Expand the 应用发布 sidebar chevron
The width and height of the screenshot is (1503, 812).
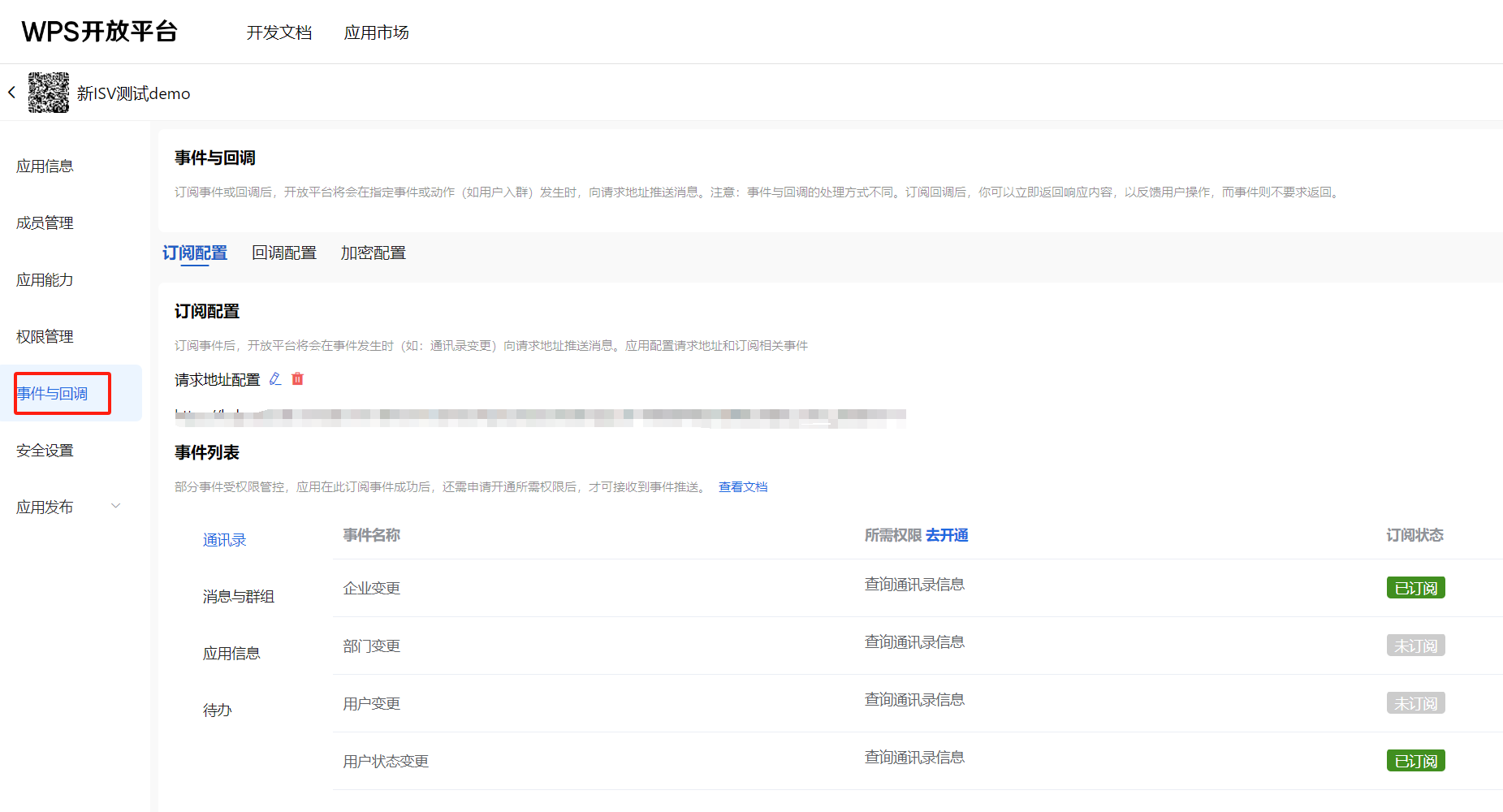[x=116, y=506]
